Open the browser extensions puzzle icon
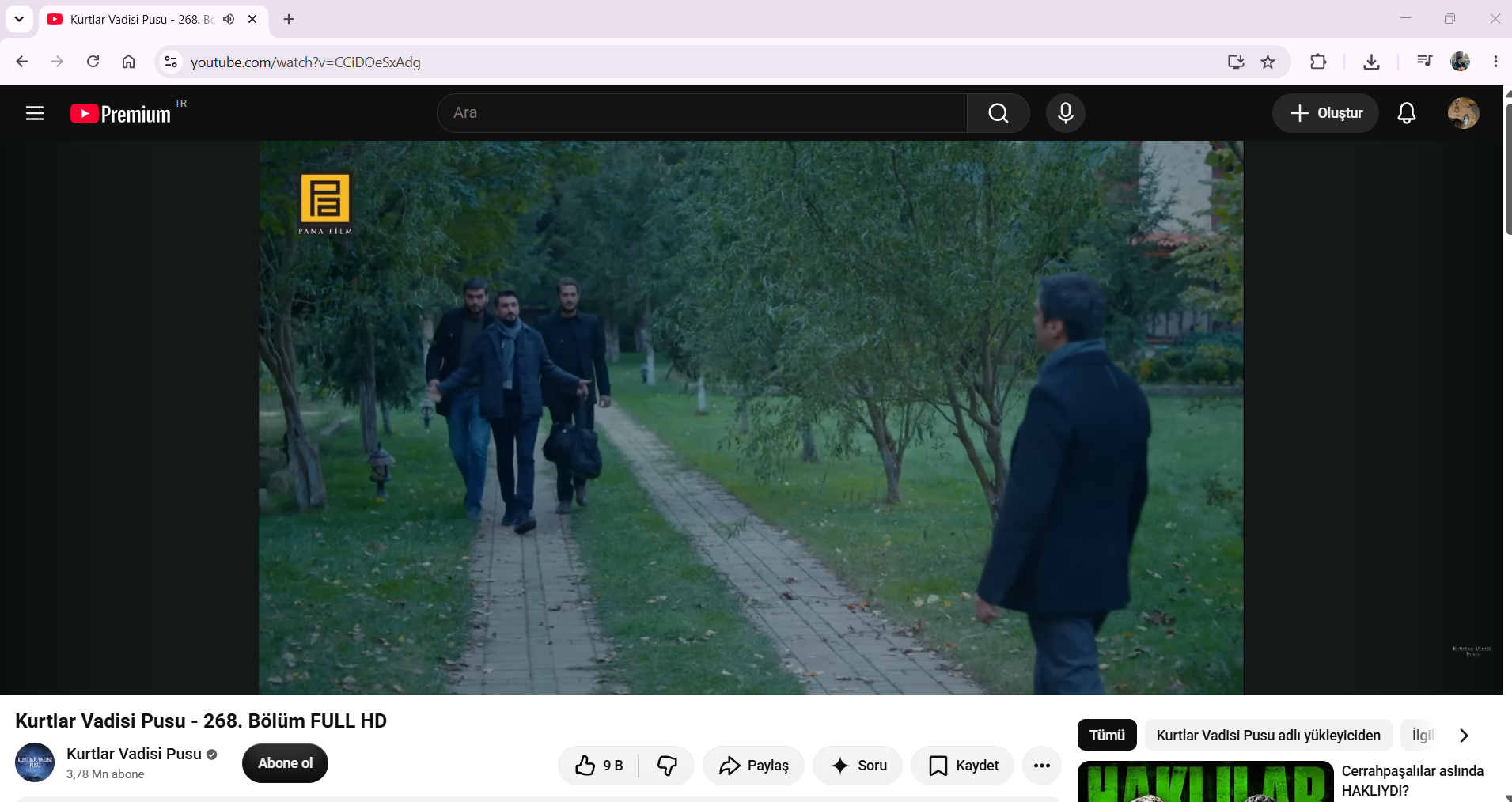Screen dimensions: 1512x802 (x=1318, y=62)
